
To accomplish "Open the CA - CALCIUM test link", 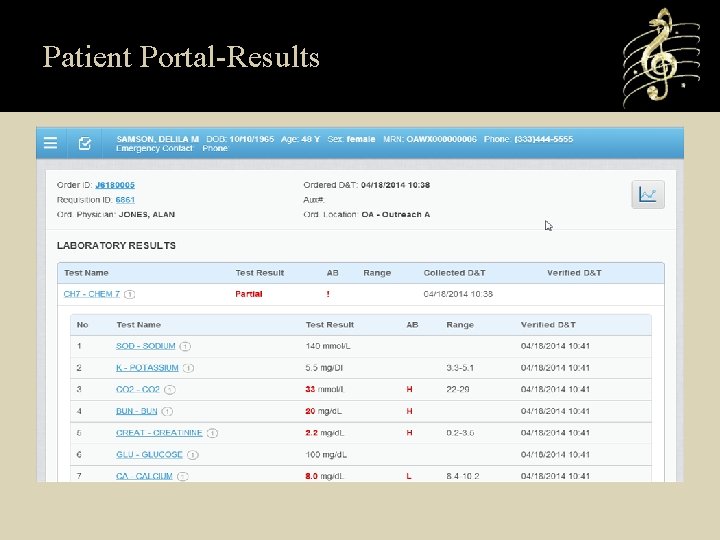I will tap(144, 476).
